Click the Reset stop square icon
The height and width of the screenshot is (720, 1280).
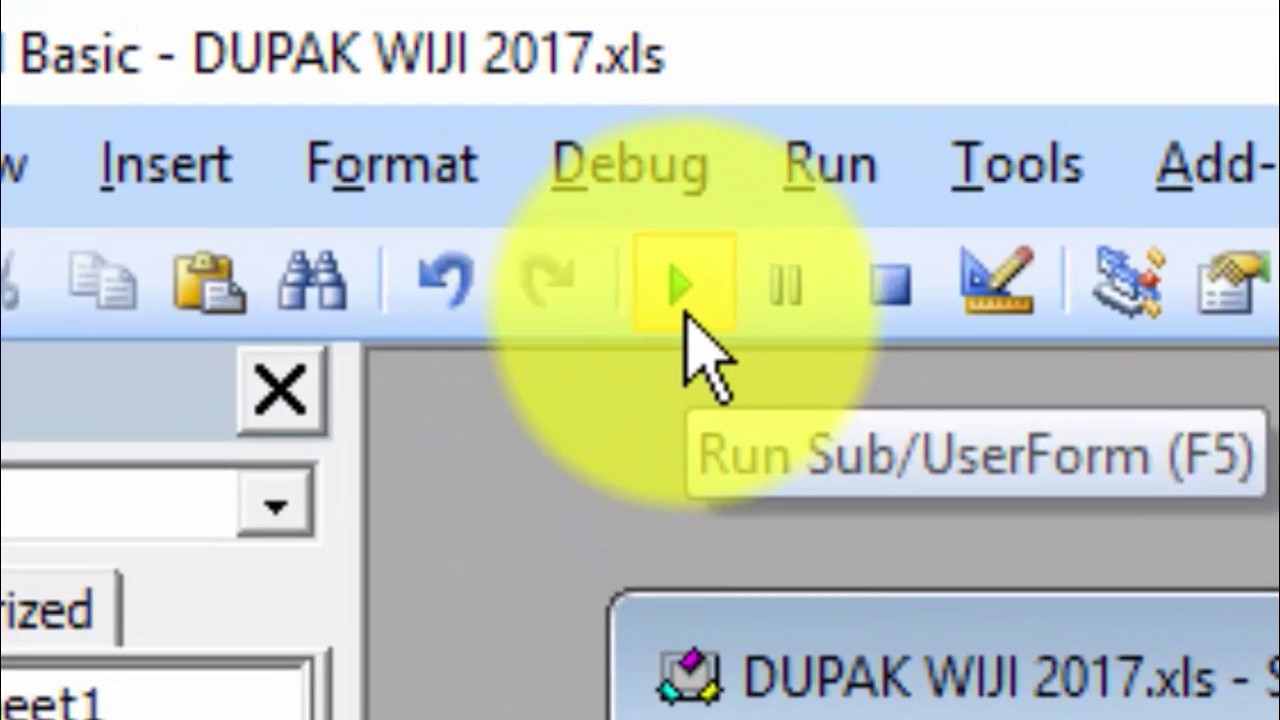click(889, 286)
